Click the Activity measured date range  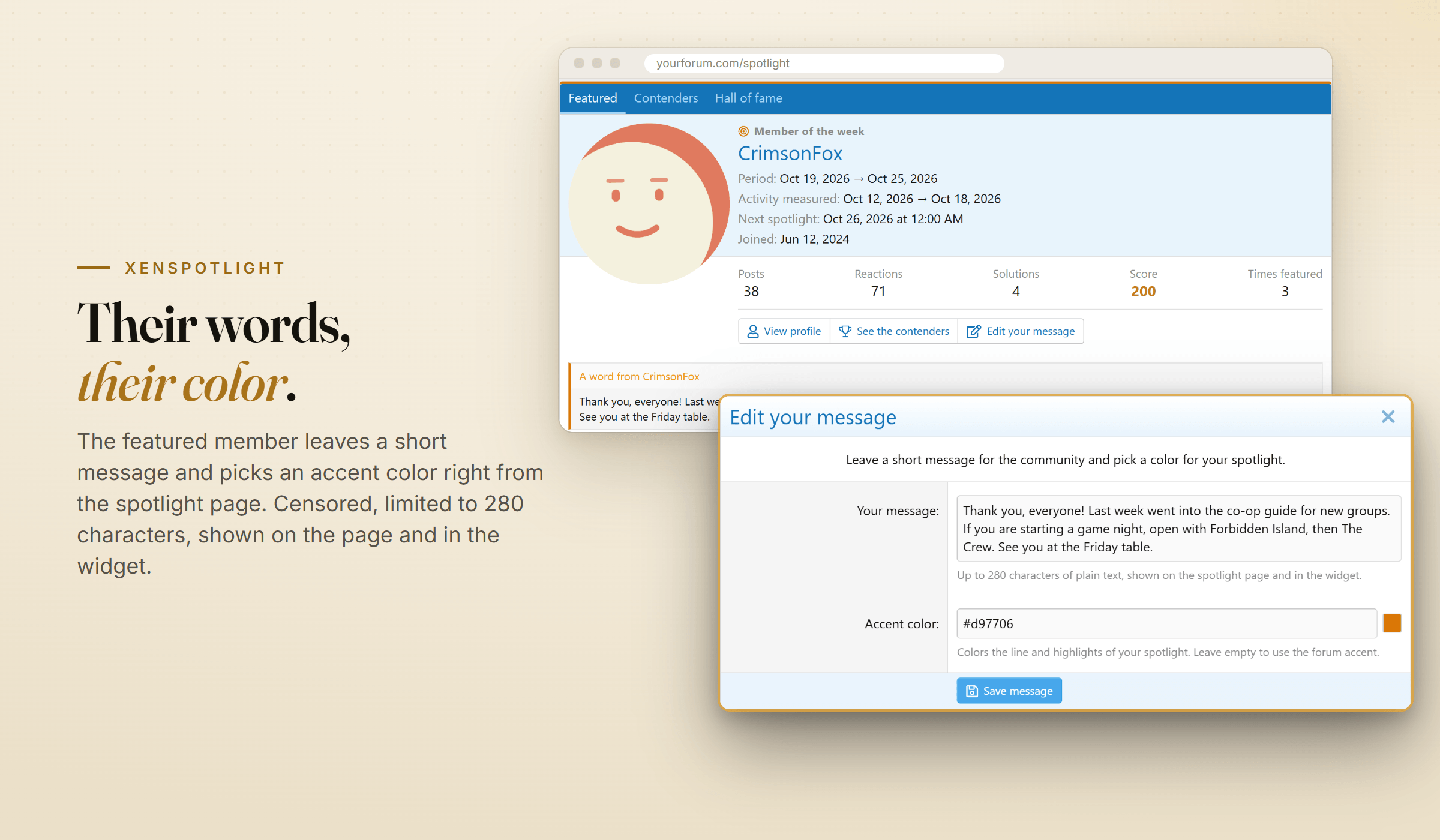[x=922, y=199]
